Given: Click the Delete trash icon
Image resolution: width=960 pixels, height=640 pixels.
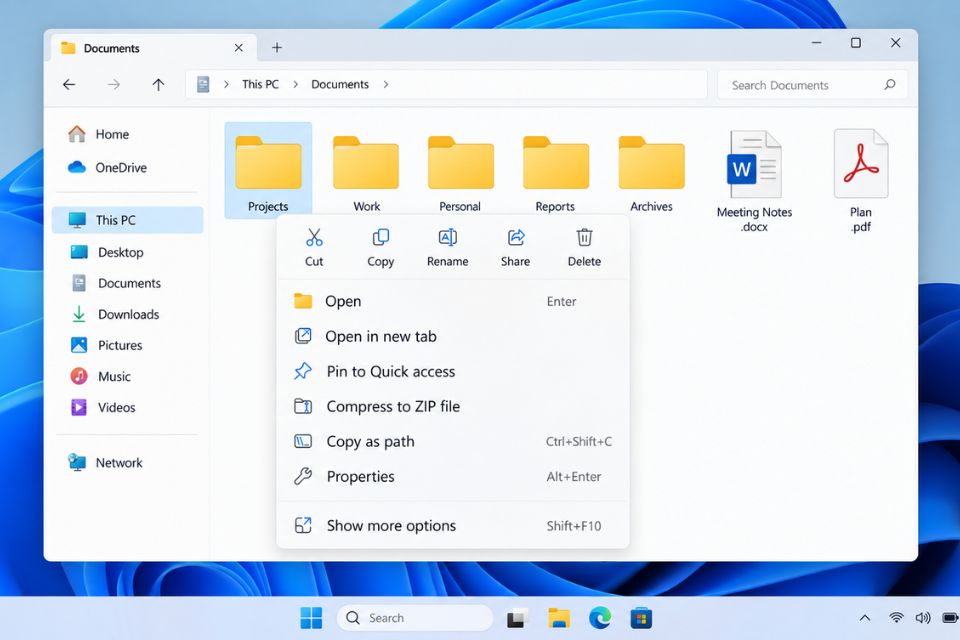Looking at the screenshot, I should (x=584, y=237).
